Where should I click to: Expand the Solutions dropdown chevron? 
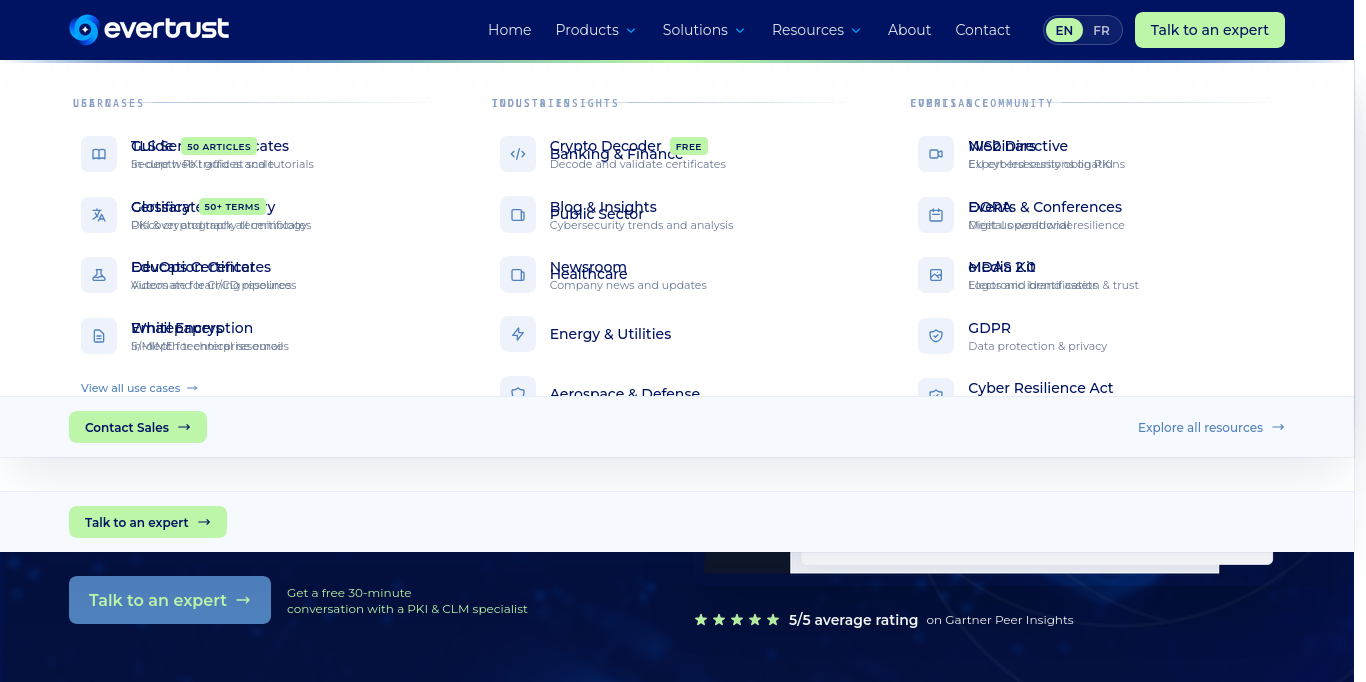coord(740,31)
